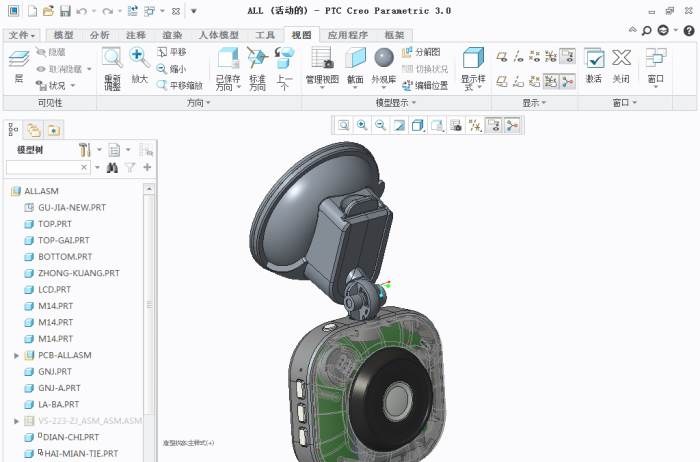Screen dimensions: 700x462
Task: Switch to the 渲染 (Render) tab
Action: pyautogui.click(x=172, y=35)
